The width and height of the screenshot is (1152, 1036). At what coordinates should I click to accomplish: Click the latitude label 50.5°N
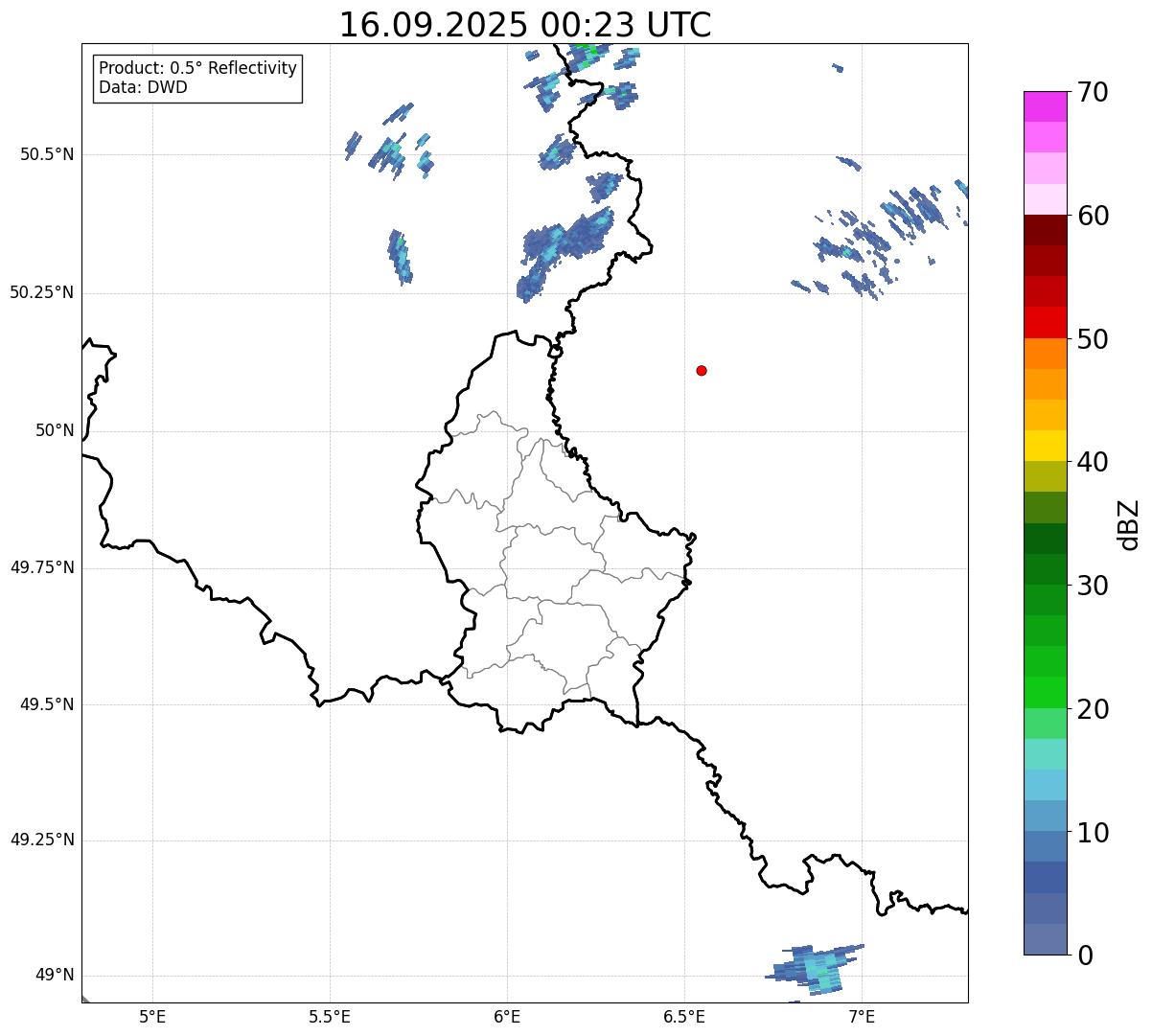point(46,154)
